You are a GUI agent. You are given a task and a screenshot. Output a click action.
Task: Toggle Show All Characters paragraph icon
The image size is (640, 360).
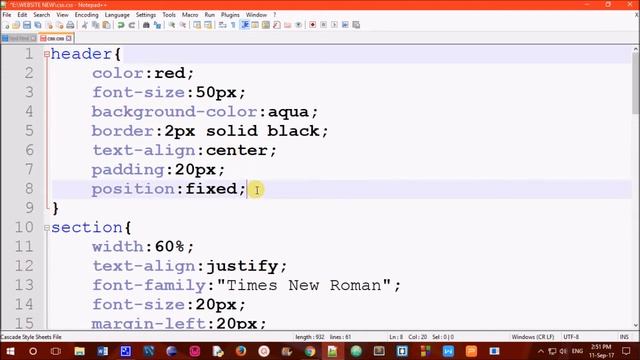(x=233, y=25)
